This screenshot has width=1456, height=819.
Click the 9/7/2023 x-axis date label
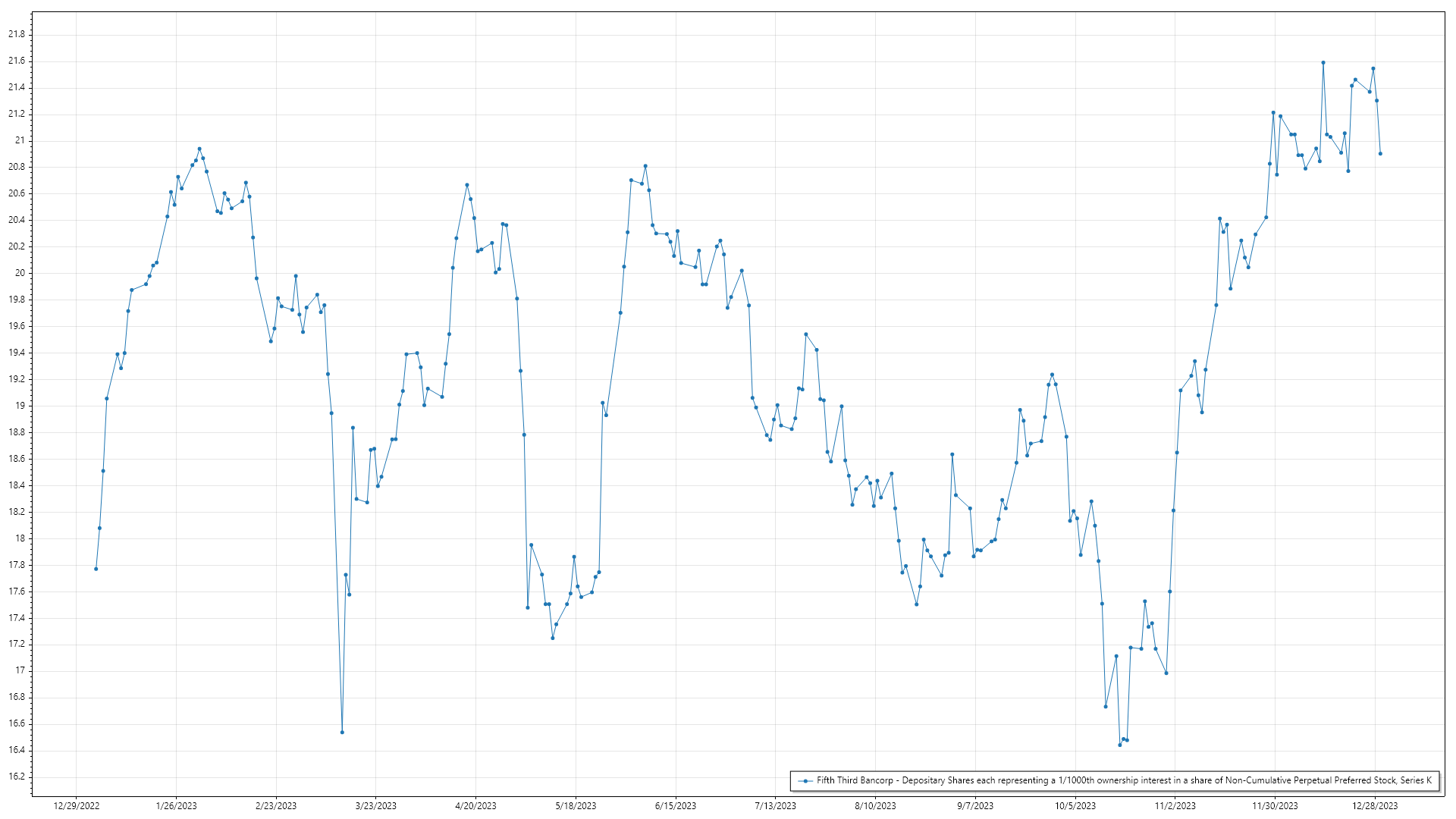975,806
